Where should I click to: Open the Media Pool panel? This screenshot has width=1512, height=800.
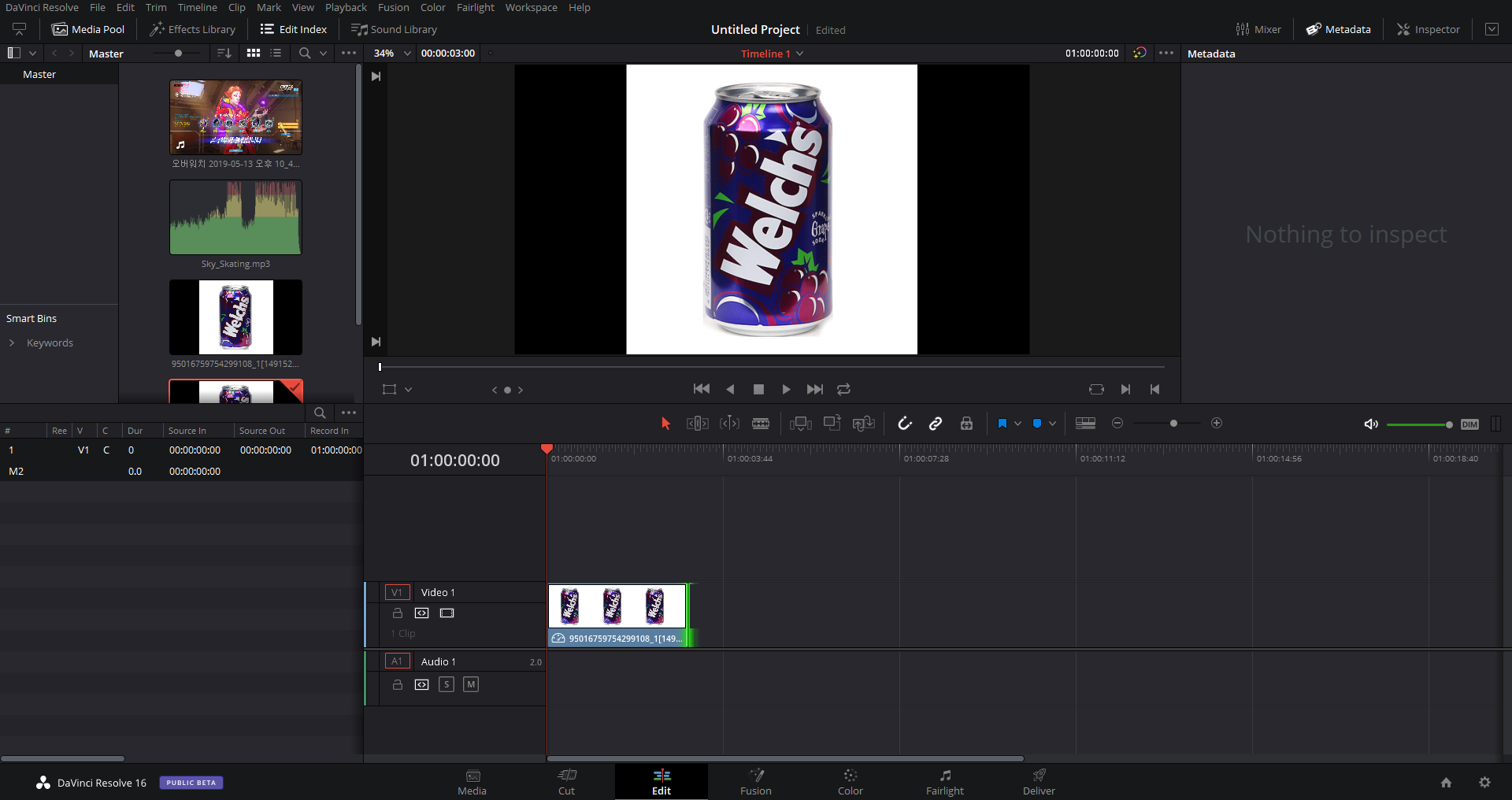(88, 29)
